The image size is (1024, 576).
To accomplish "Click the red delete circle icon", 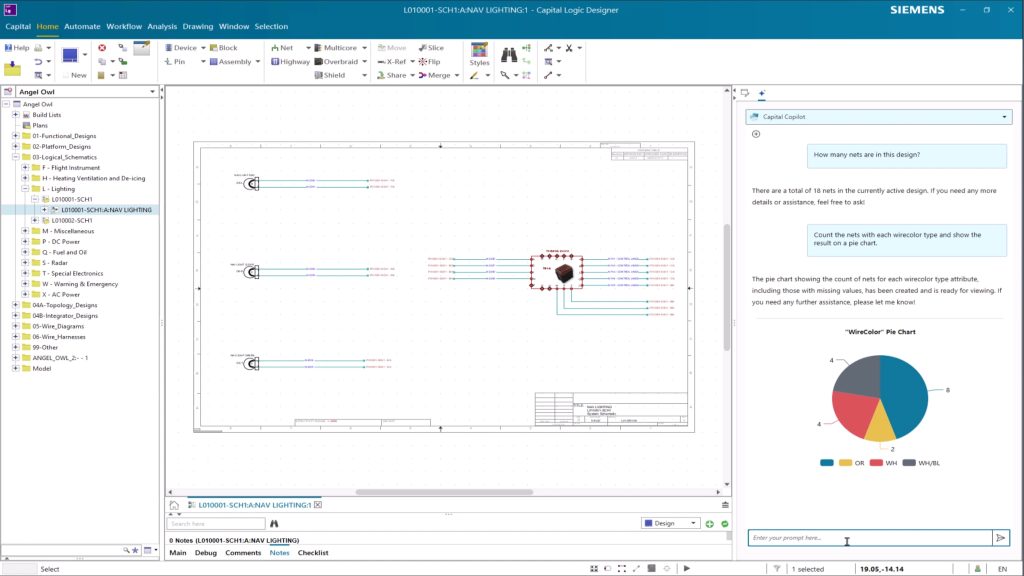I will (102, 48).
